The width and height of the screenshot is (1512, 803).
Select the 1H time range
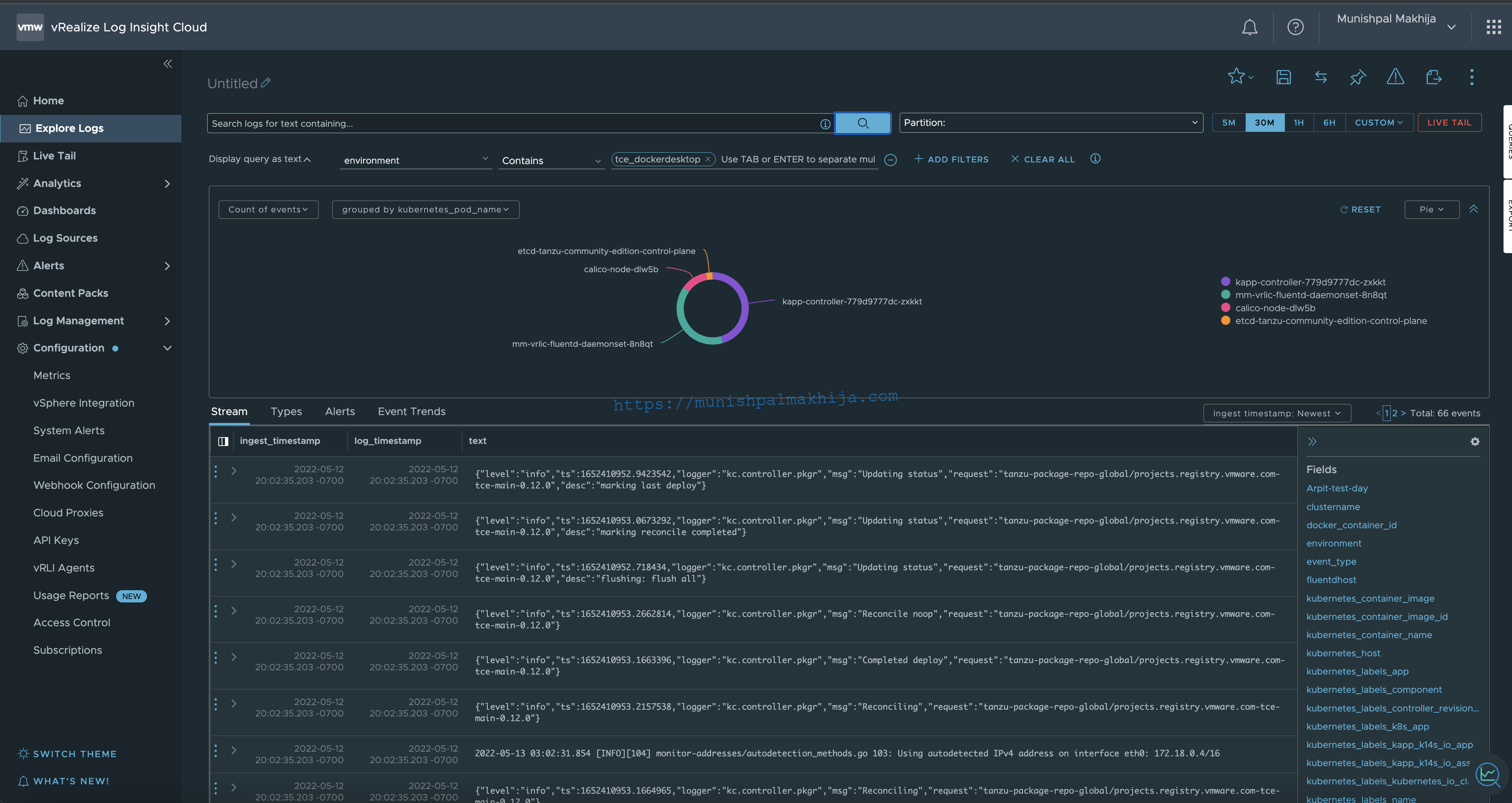pyautogui.click(x=1298, y=122)
